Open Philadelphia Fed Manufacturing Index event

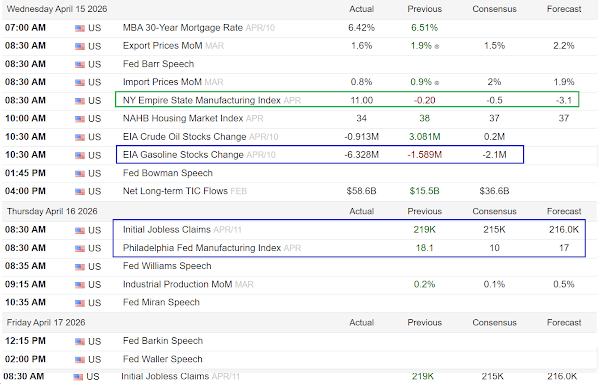point(202,248)
